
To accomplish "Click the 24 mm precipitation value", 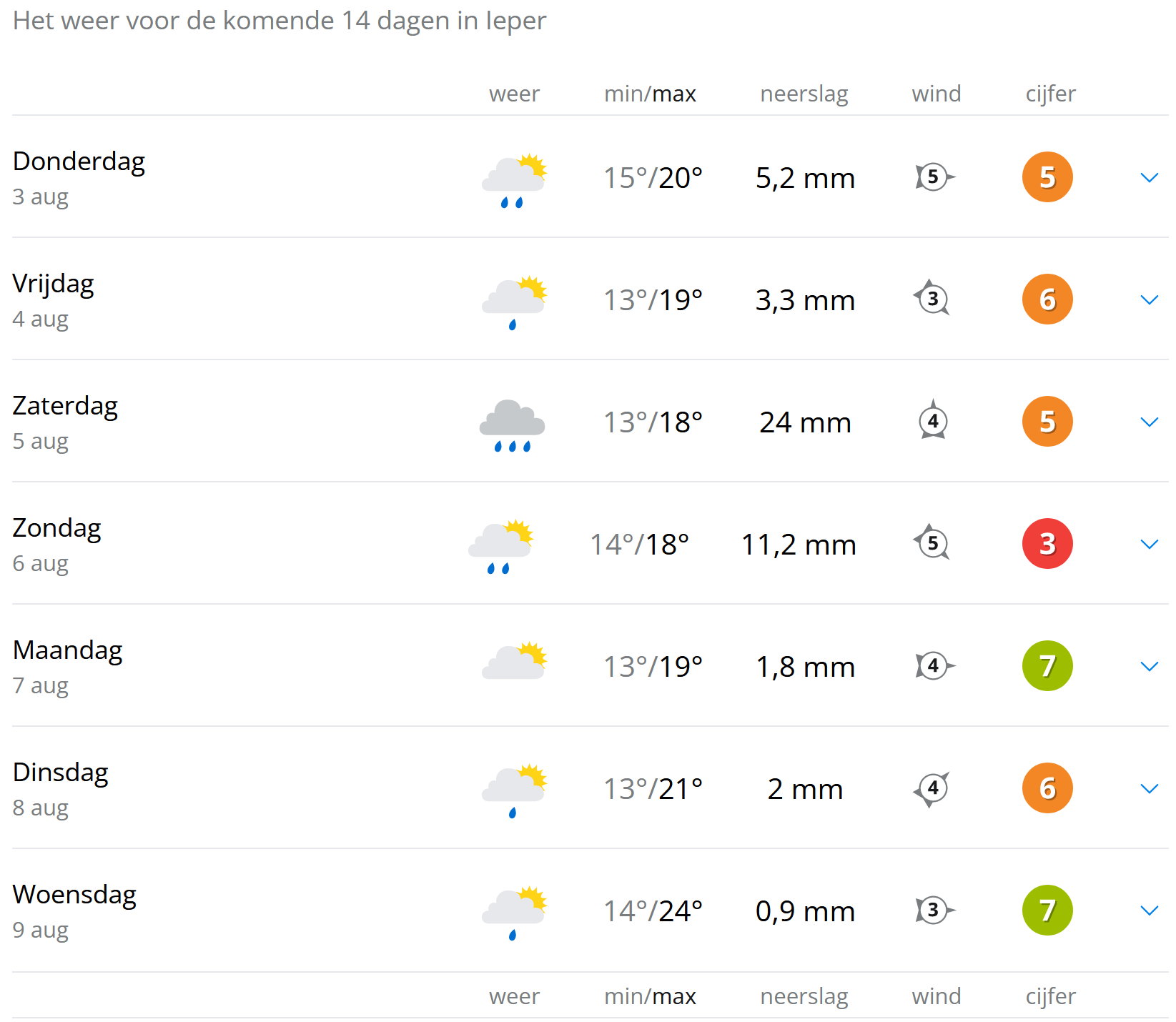I will (x=805, y=422).
